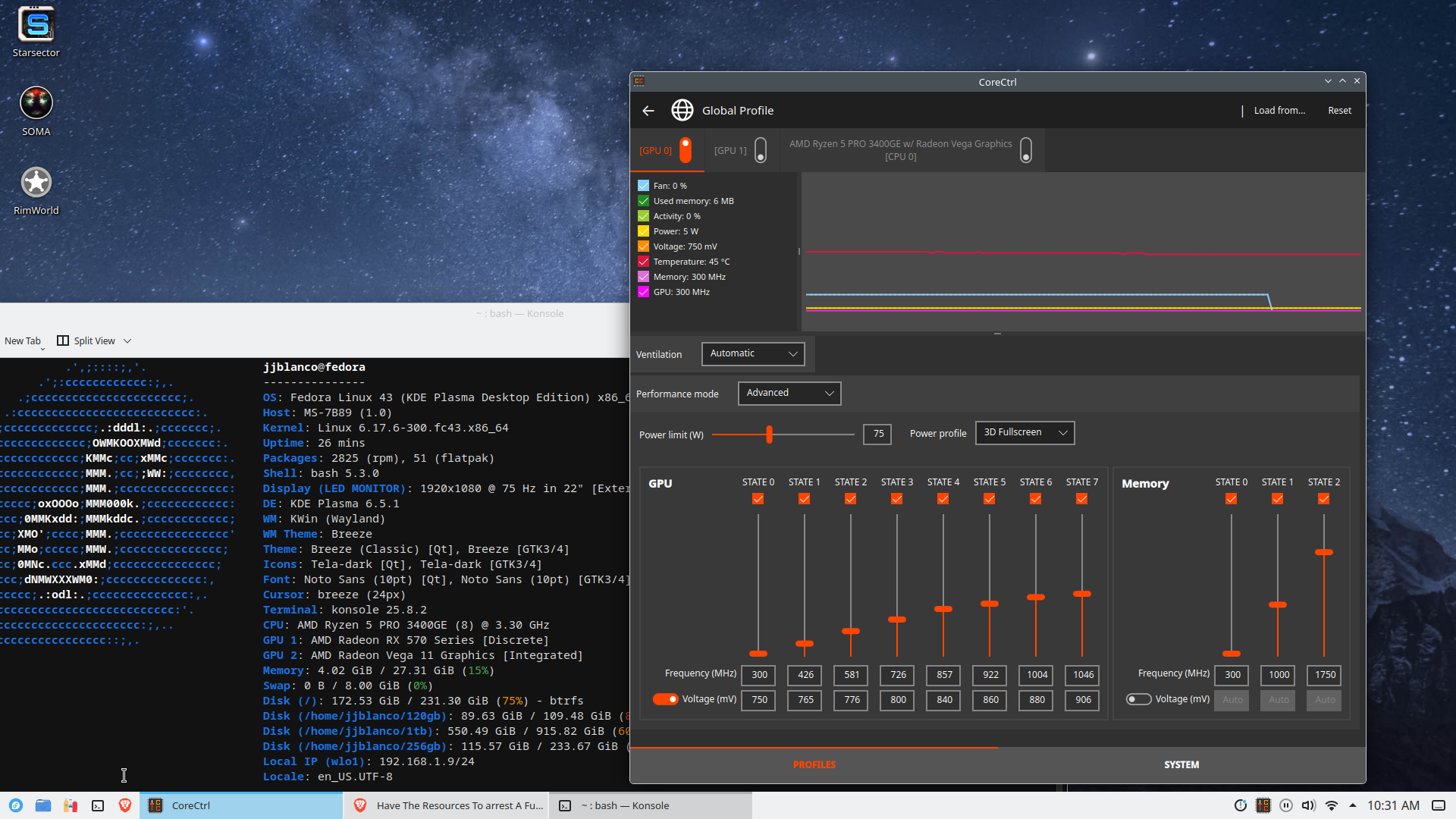Click the Load from... button

point(1279,111)
